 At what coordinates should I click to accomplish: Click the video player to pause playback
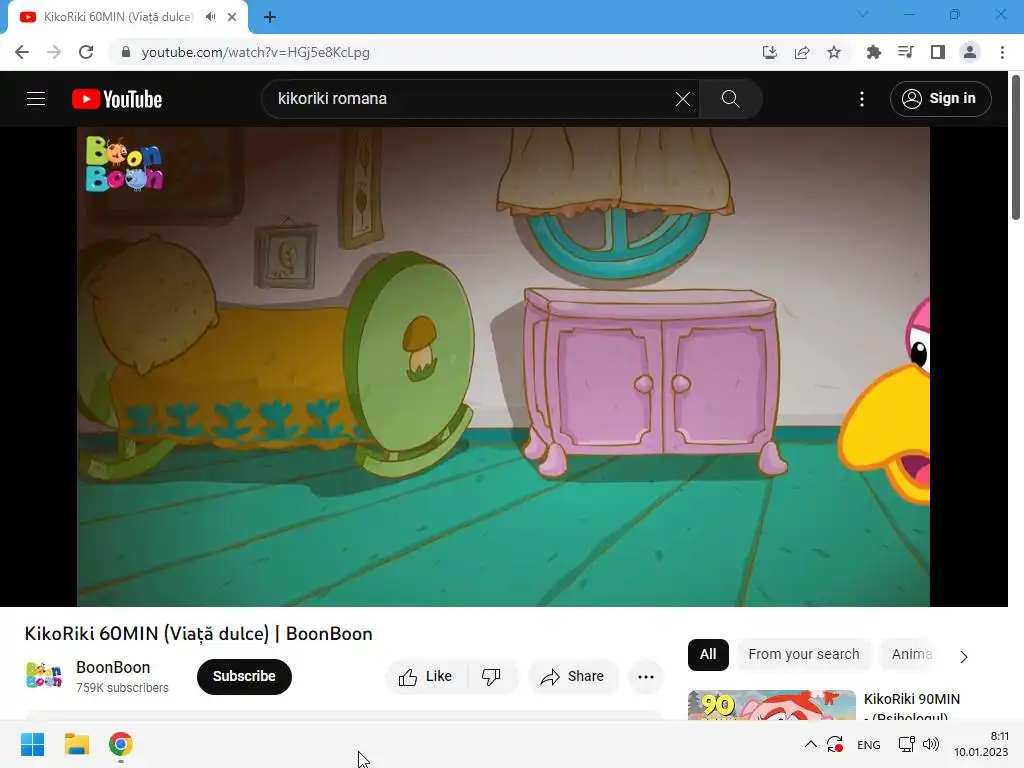503,366
